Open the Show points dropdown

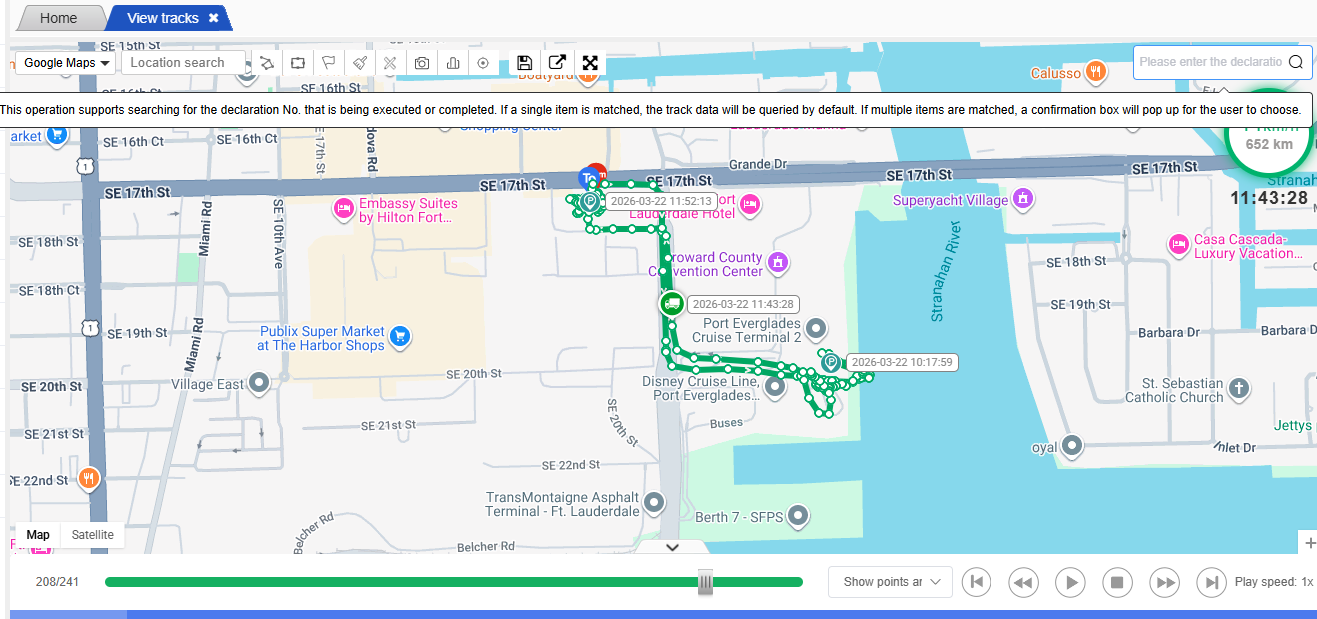click(x=890, y=582)
